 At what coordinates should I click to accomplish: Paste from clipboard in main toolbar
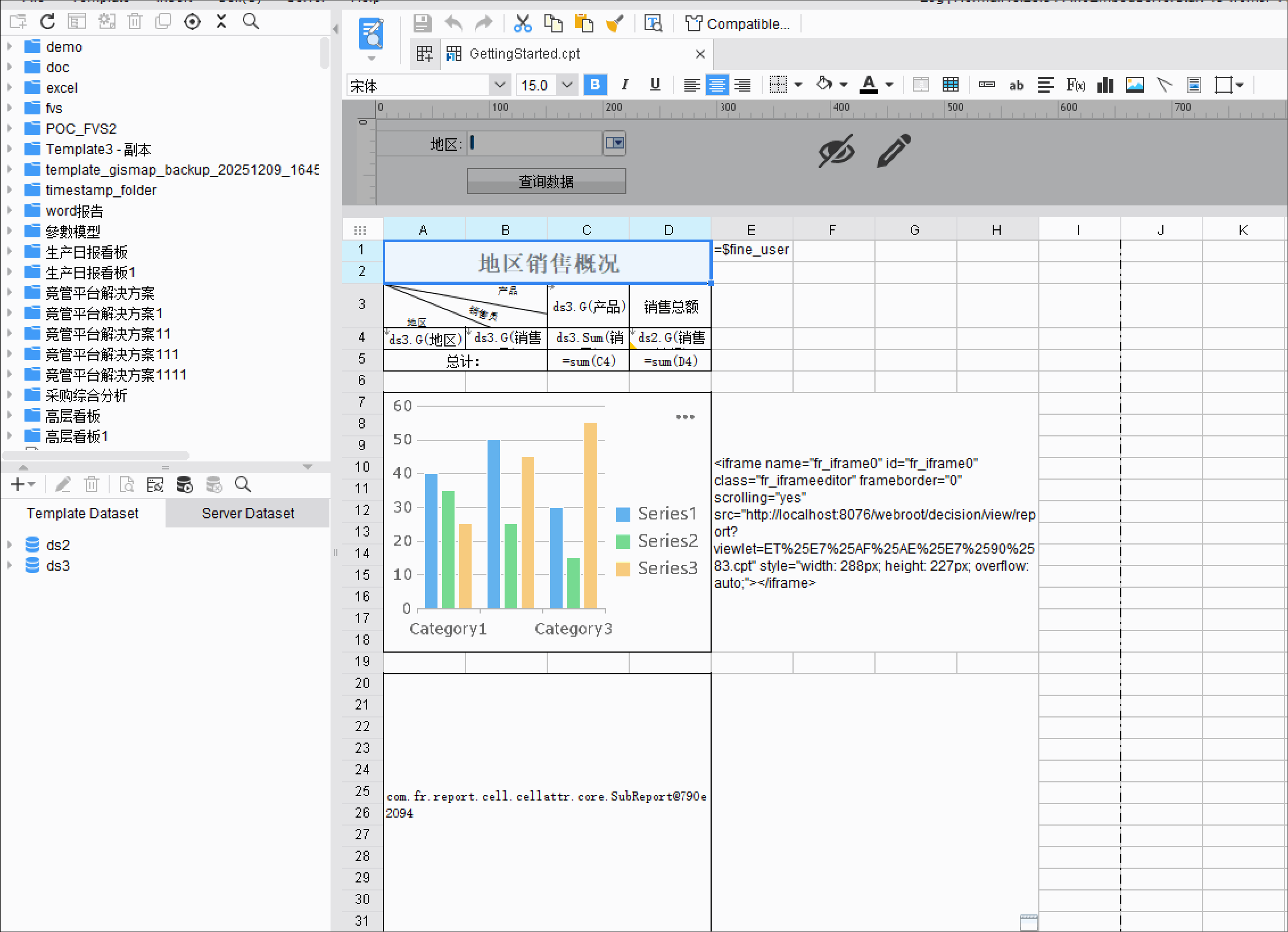pos(584,24)
